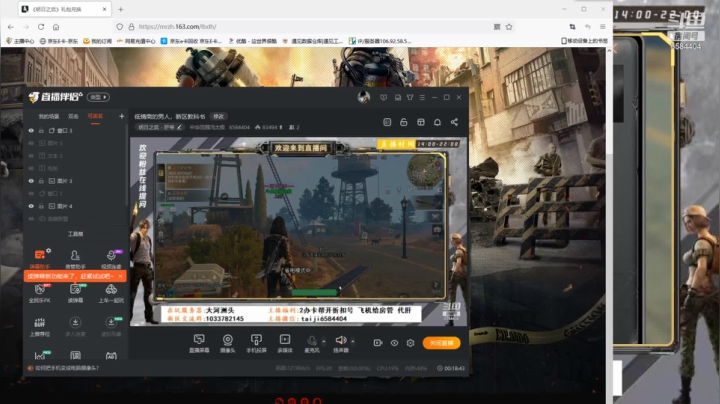Hide the 图片 3 layer with eye icon
This screenshot has height=404, width=720.
click(x=31, y=181)
